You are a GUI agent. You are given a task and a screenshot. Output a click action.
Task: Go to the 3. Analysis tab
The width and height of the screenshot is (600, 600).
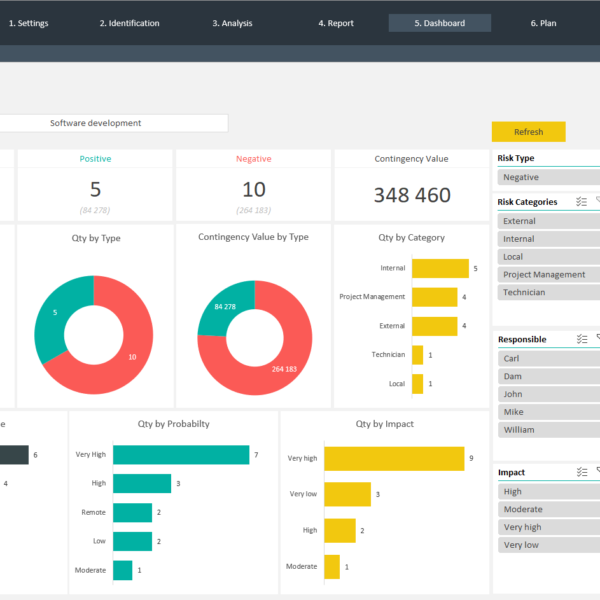[x=232, y=23]
